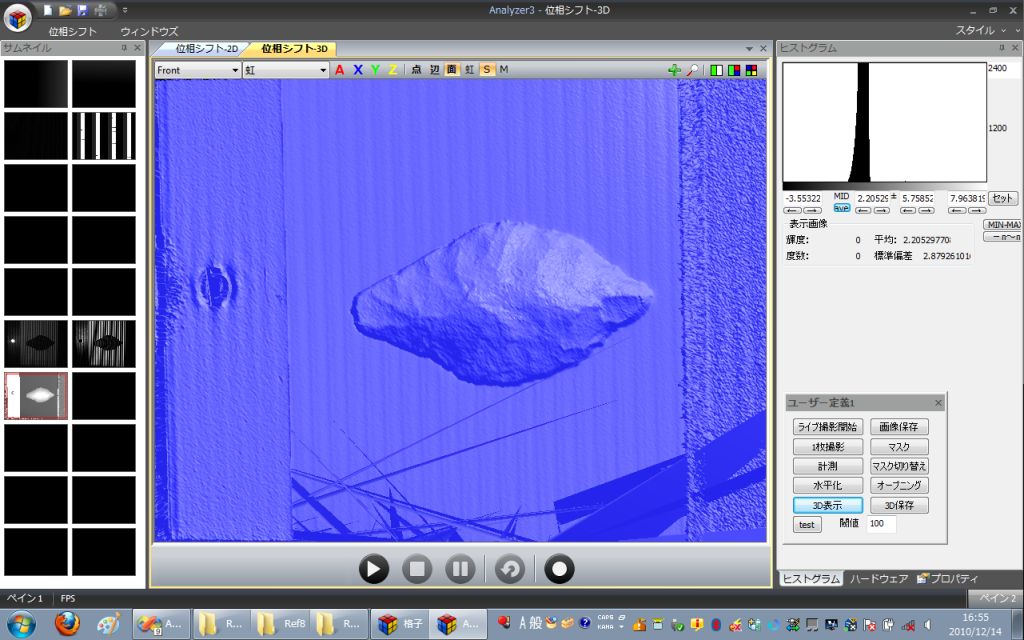The image size is (1024, 640).
Task: Switch to the プロパティ tab
Action: coord(948,579)
